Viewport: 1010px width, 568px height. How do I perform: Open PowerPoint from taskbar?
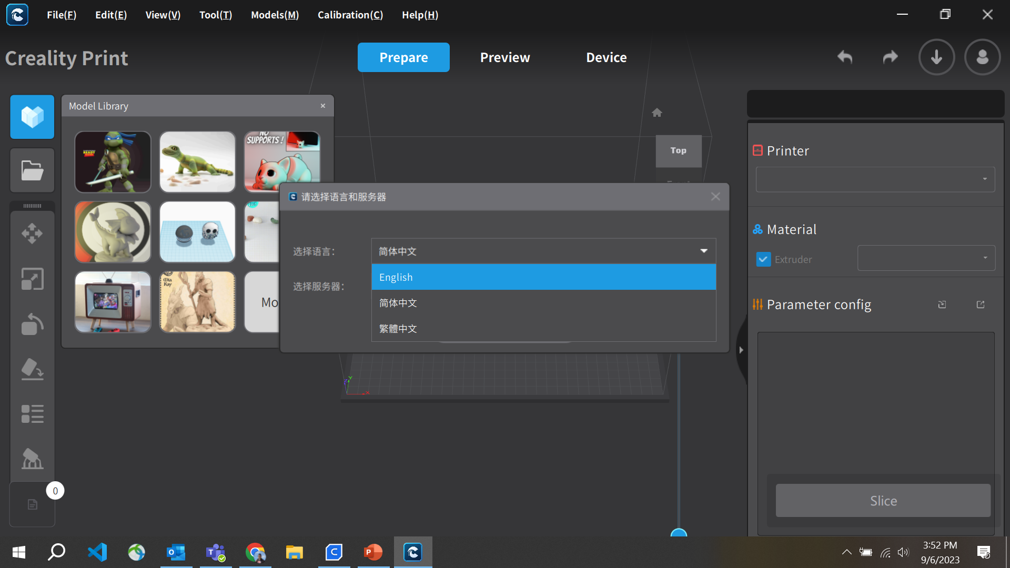373,552
